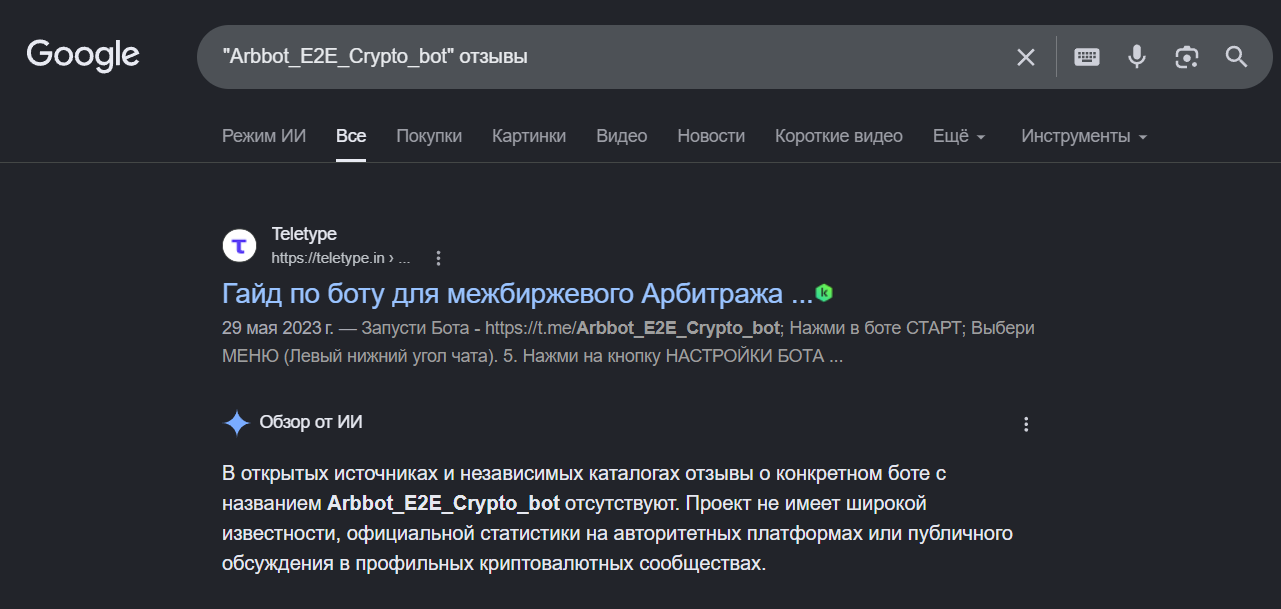
Task: Open three-dot menu of Обзор от ИИ
Action: click(1026, 424)
